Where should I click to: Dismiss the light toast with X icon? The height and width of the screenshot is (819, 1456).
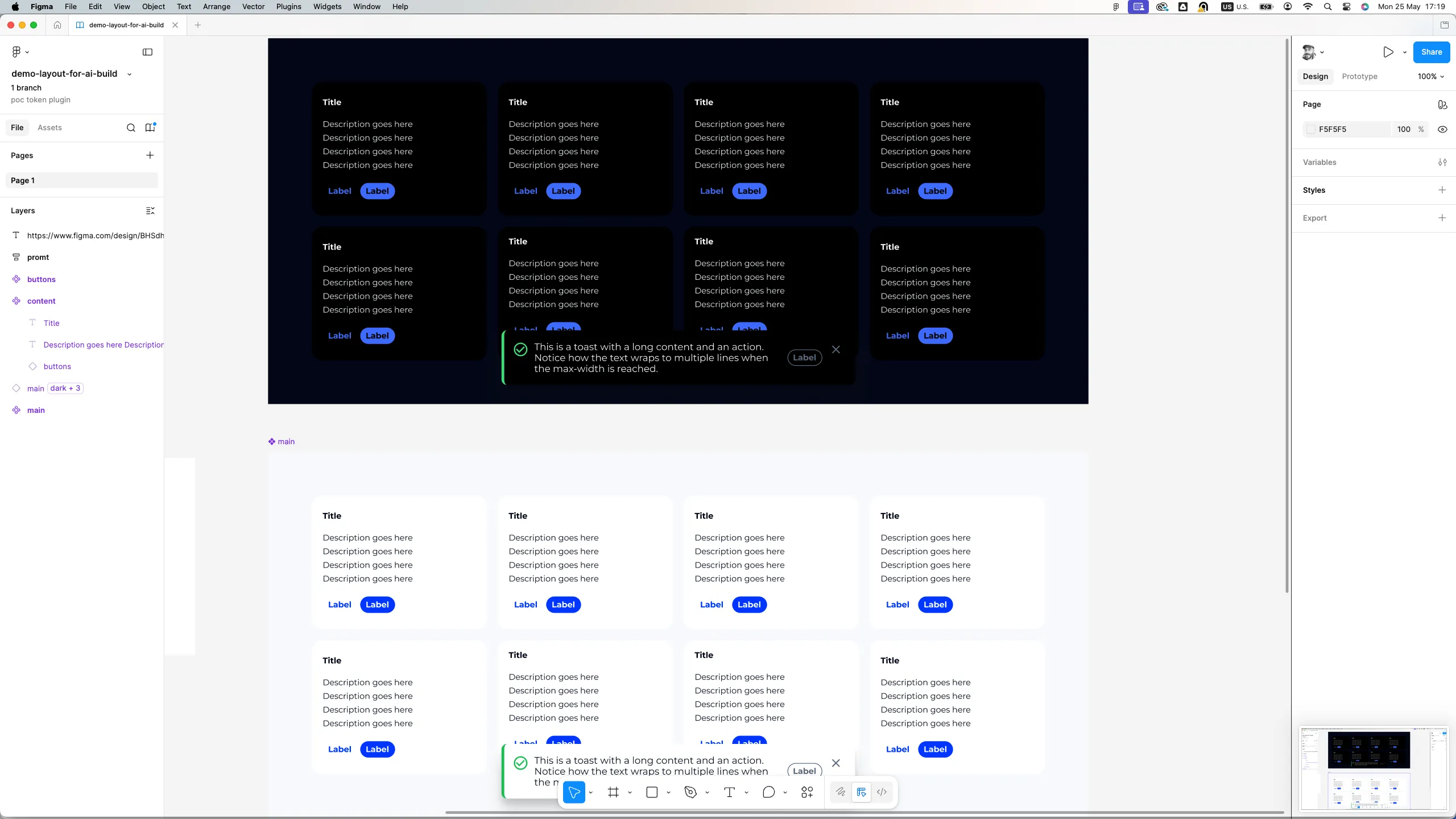[x=835, y=763]
